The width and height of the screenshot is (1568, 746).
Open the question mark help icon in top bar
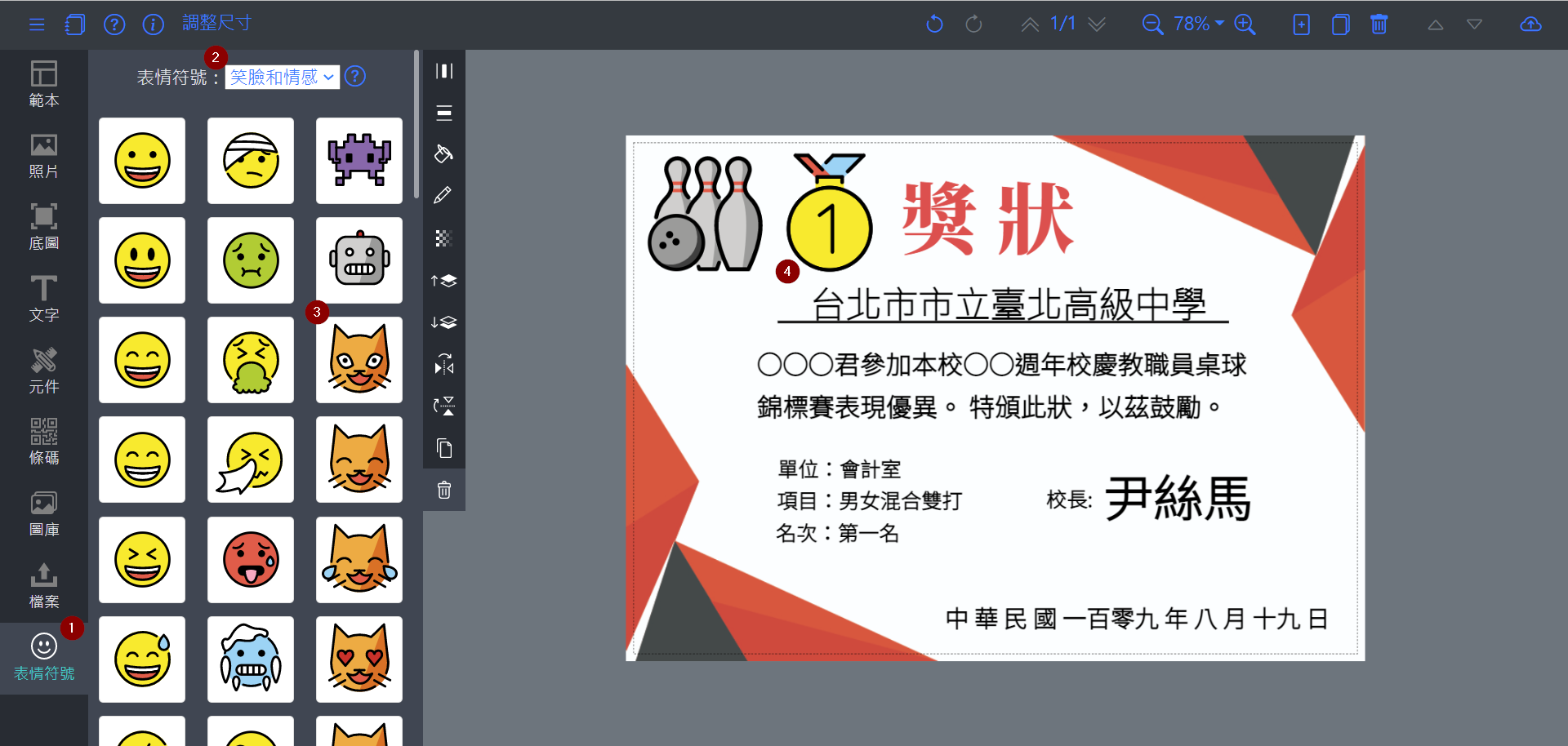click(x=114, y=24)
